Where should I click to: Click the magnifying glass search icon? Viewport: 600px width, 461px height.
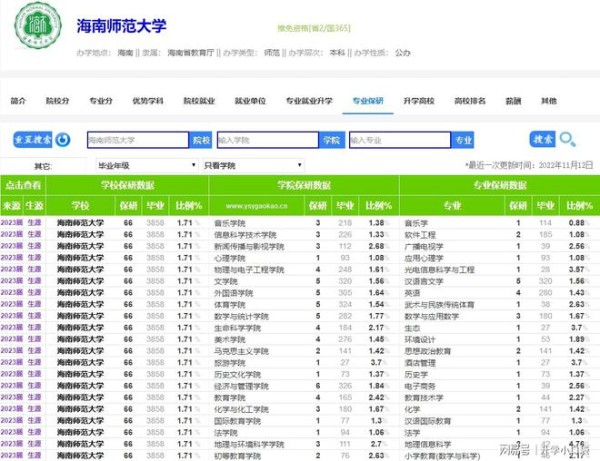[567, 140]
